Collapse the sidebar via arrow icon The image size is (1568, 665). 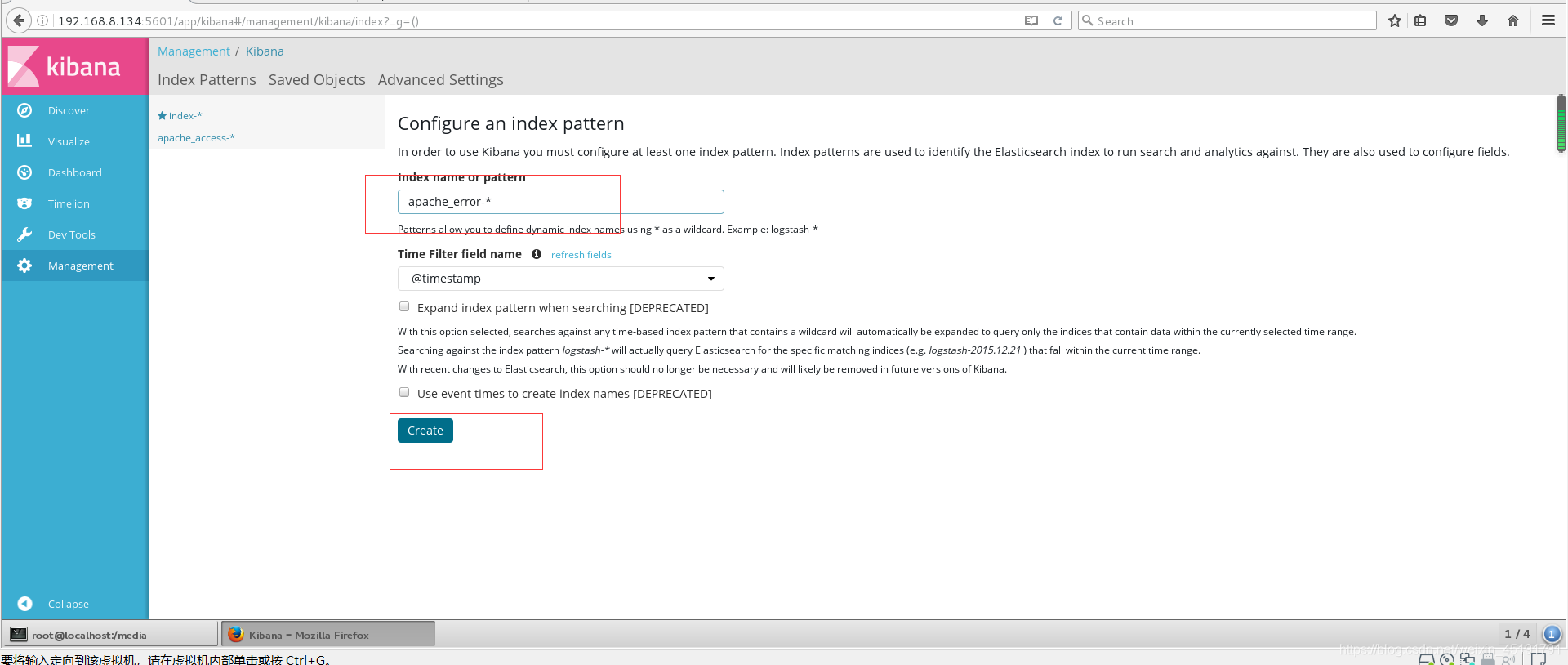coord(24,604)
